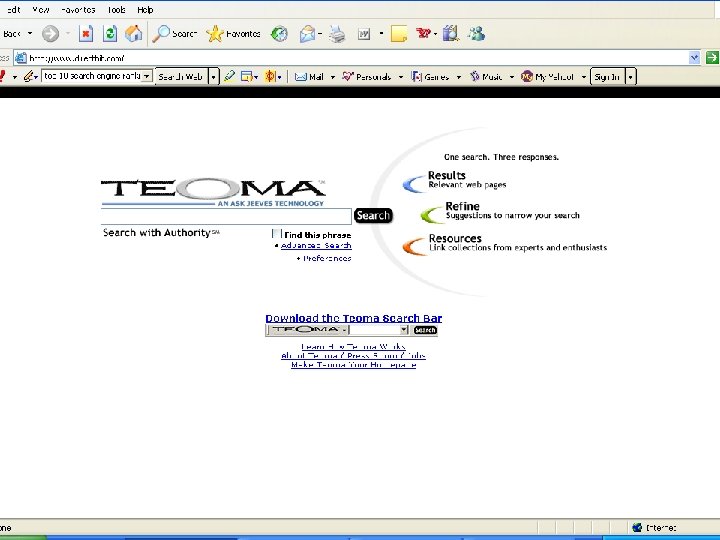This screenshot has width=720, height=540.
Task: Open the Edit menu
Action: tap(13, 10)
